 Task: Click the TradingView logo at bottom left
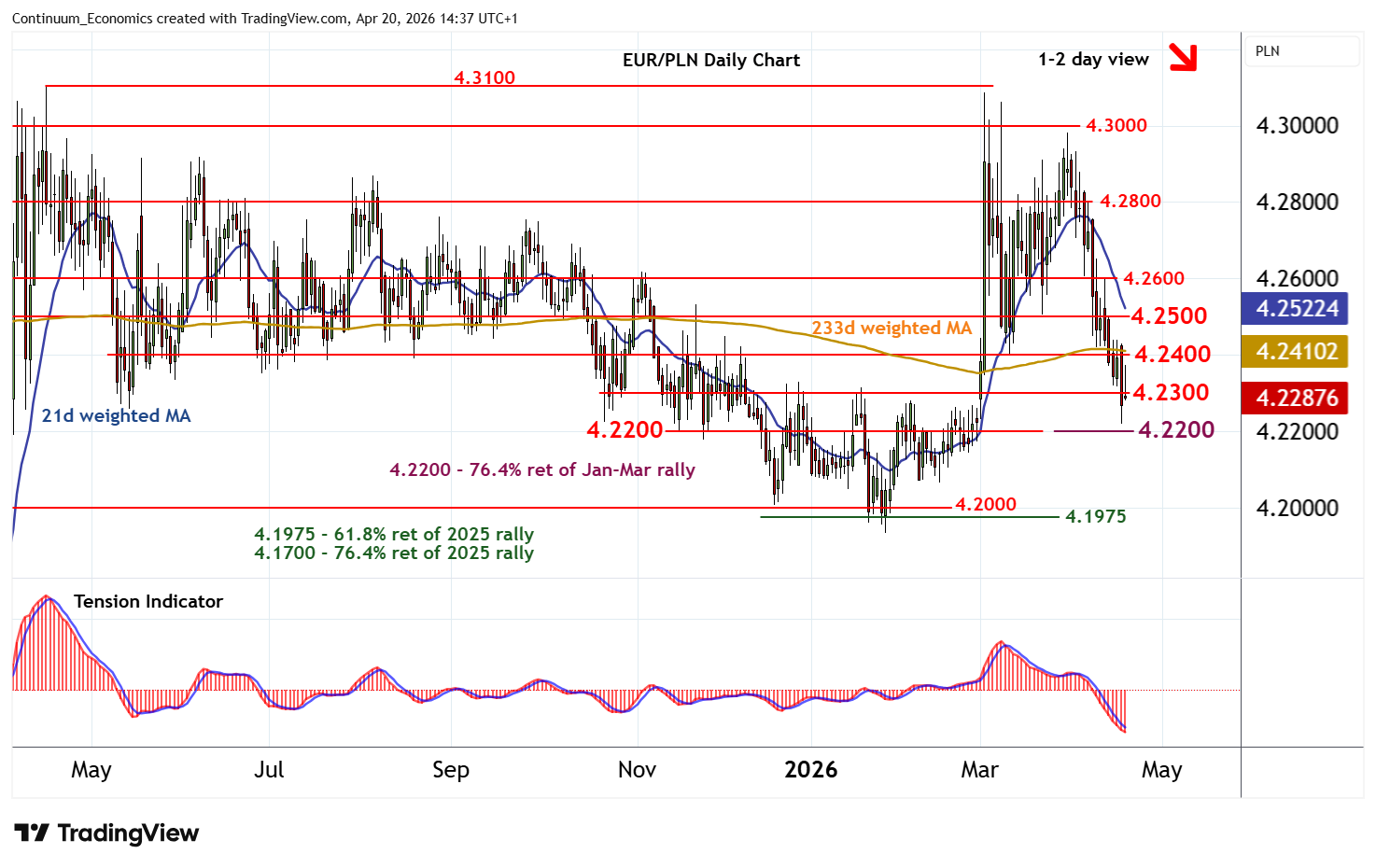pos(106,833)
